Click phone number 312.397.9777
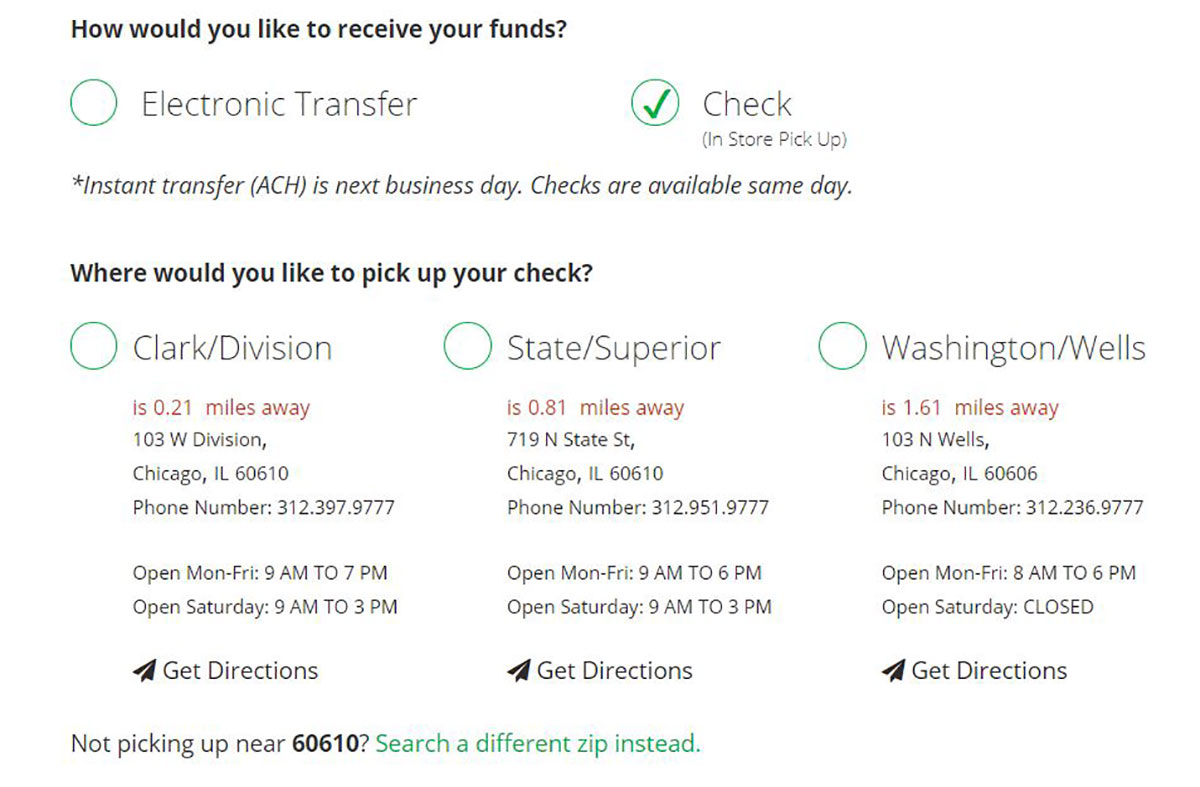The image size is (1200, 787). point(335,508)
